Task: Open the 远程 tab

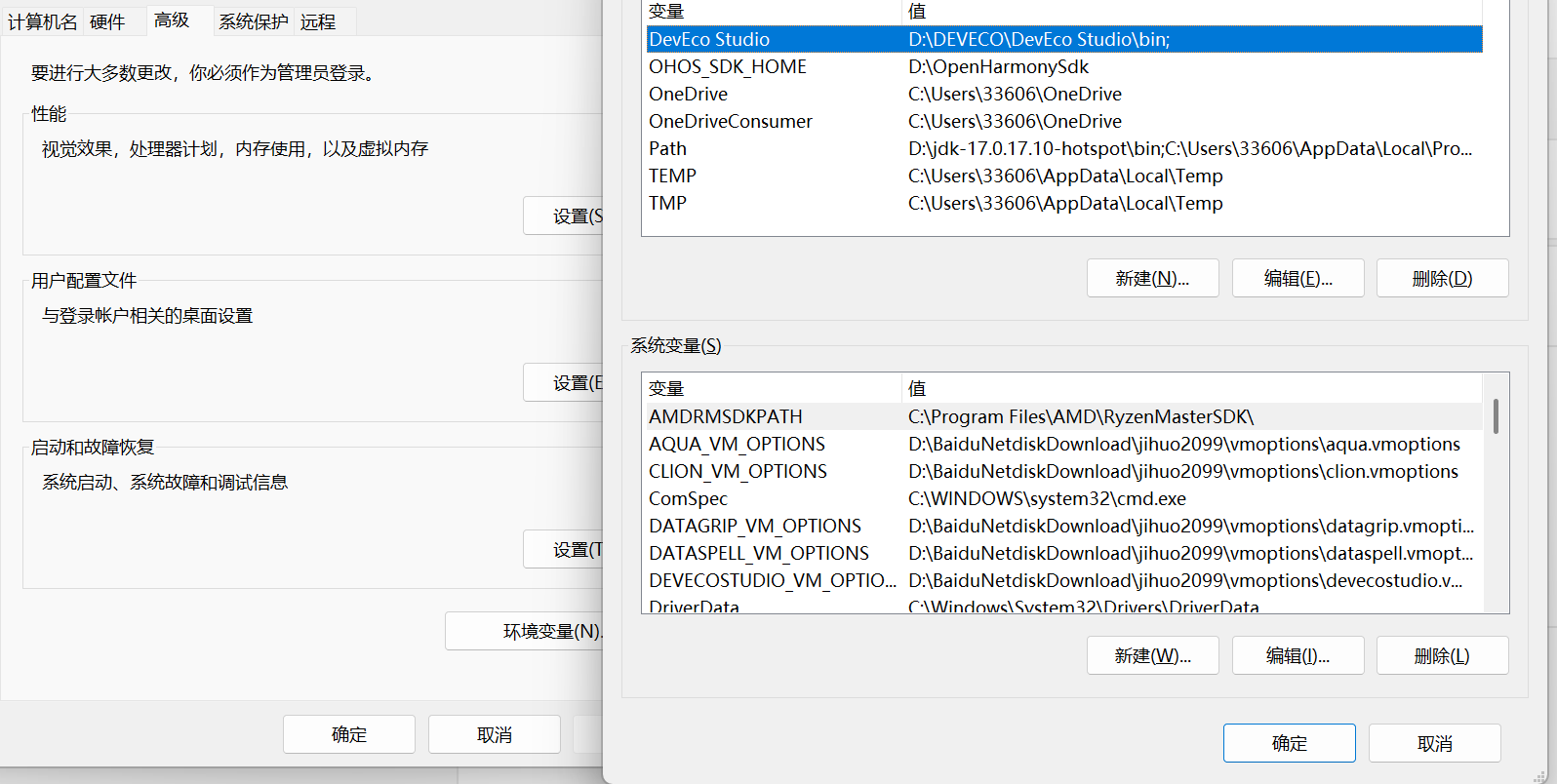Action: (x=318, y=21)
